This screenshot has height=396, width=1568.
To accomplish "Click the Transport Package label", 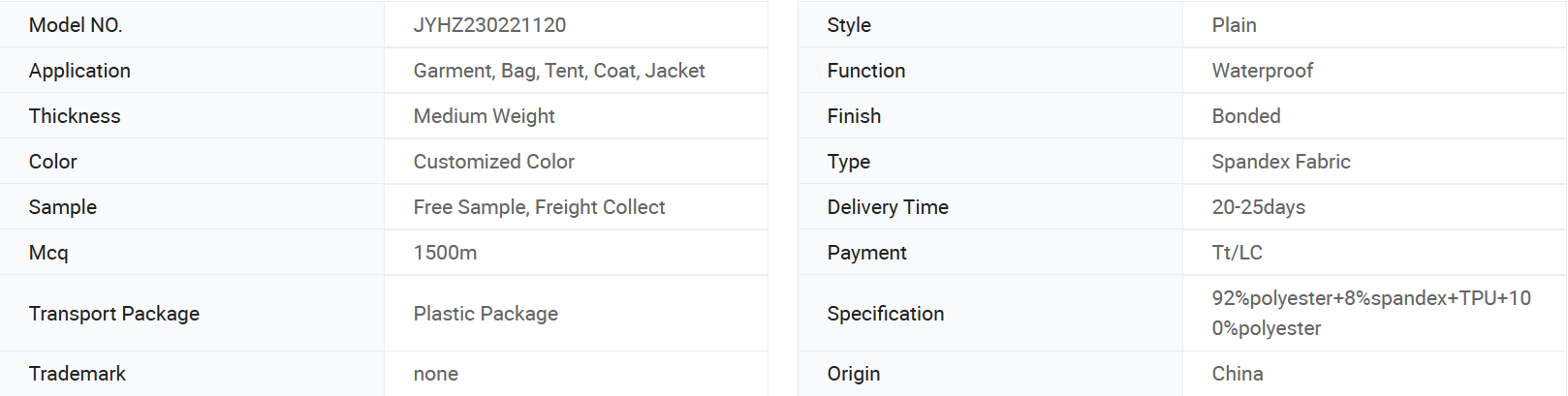I will 113,314.
